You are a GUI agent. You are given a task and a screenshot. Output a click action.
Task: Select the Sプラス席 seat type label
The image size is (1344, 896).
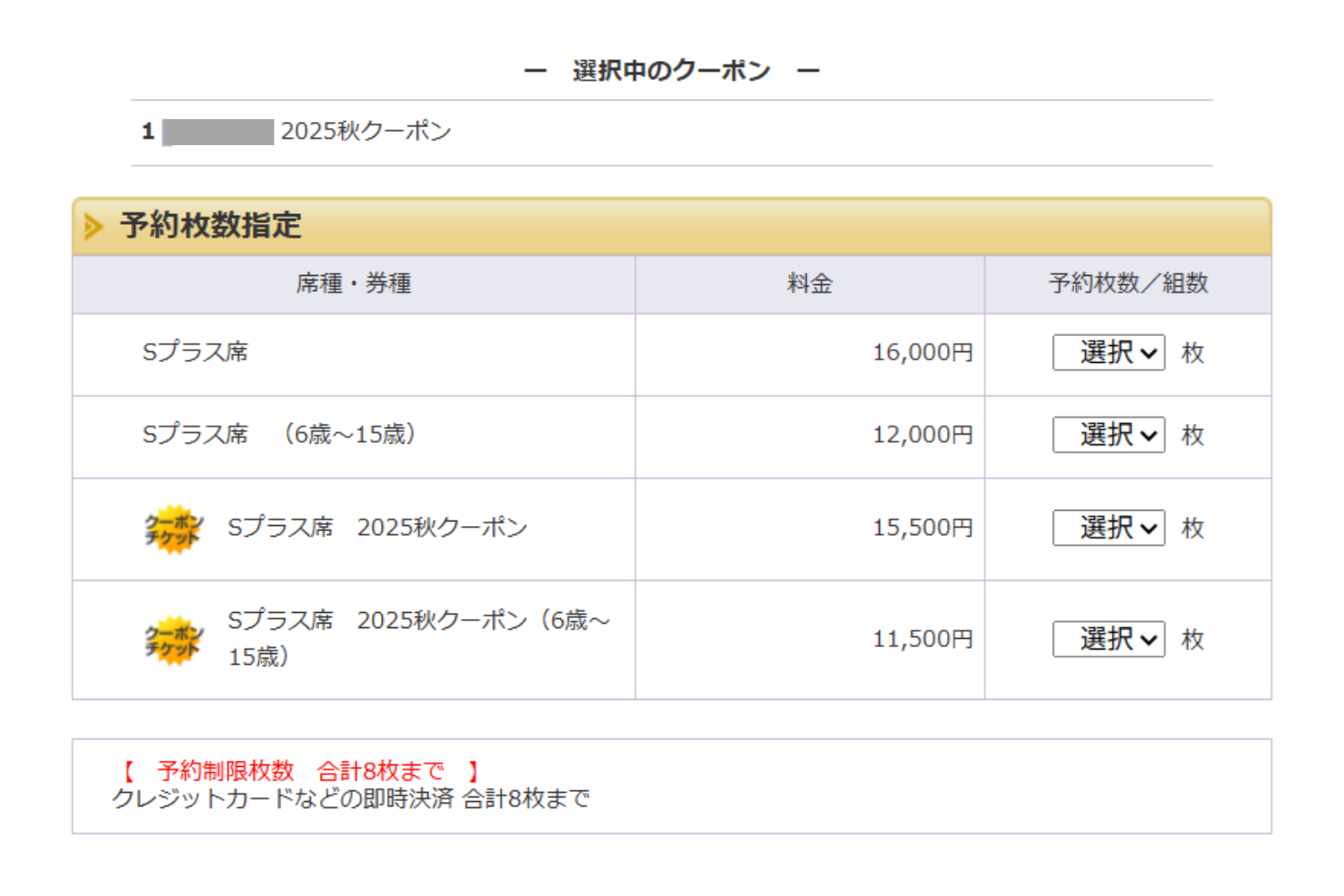pyautogui.click(x=195, y=353)
